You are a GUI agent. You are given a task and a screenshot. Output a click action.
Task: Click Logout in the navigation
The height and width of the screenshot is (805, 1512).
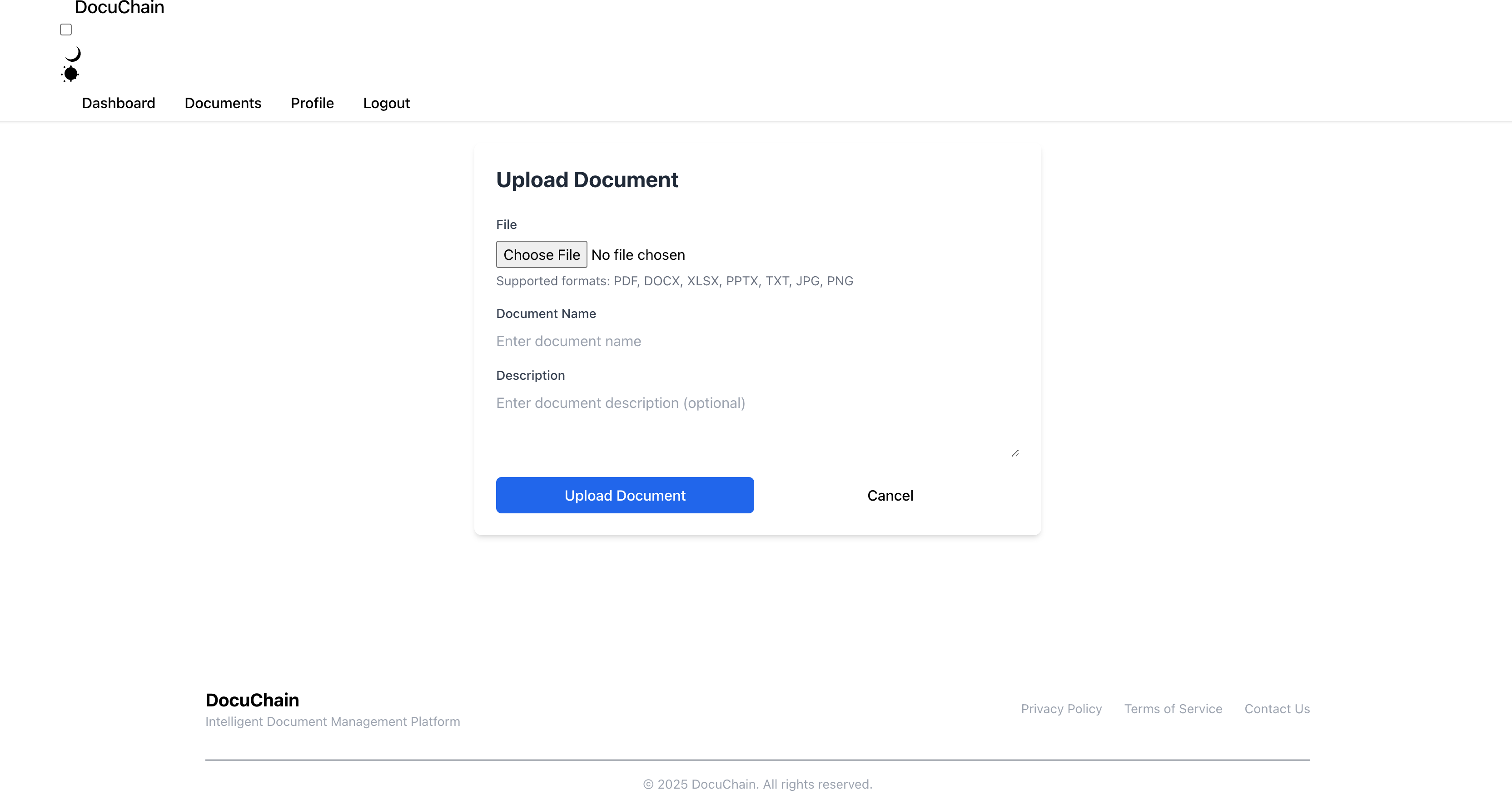386,103
